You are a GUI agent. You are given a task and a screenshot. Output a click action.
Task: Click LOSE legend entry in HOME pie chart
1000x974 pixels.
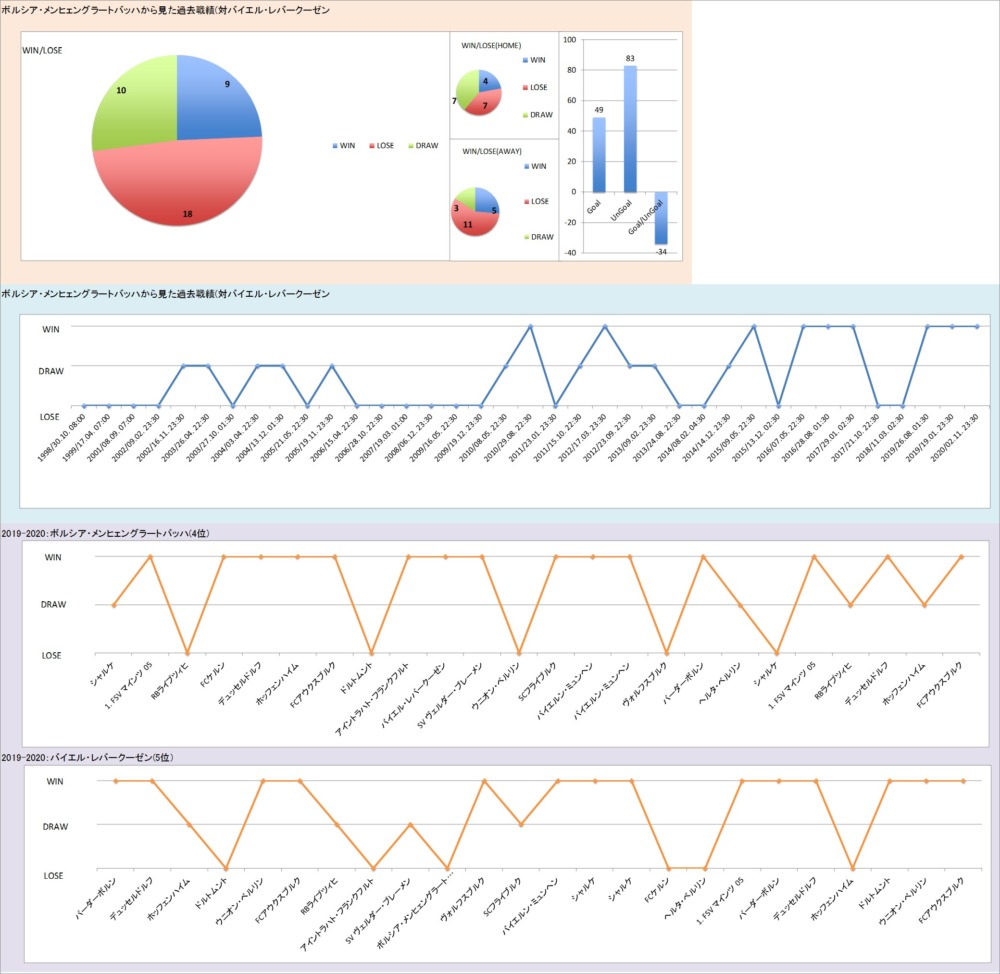(538, 88)
